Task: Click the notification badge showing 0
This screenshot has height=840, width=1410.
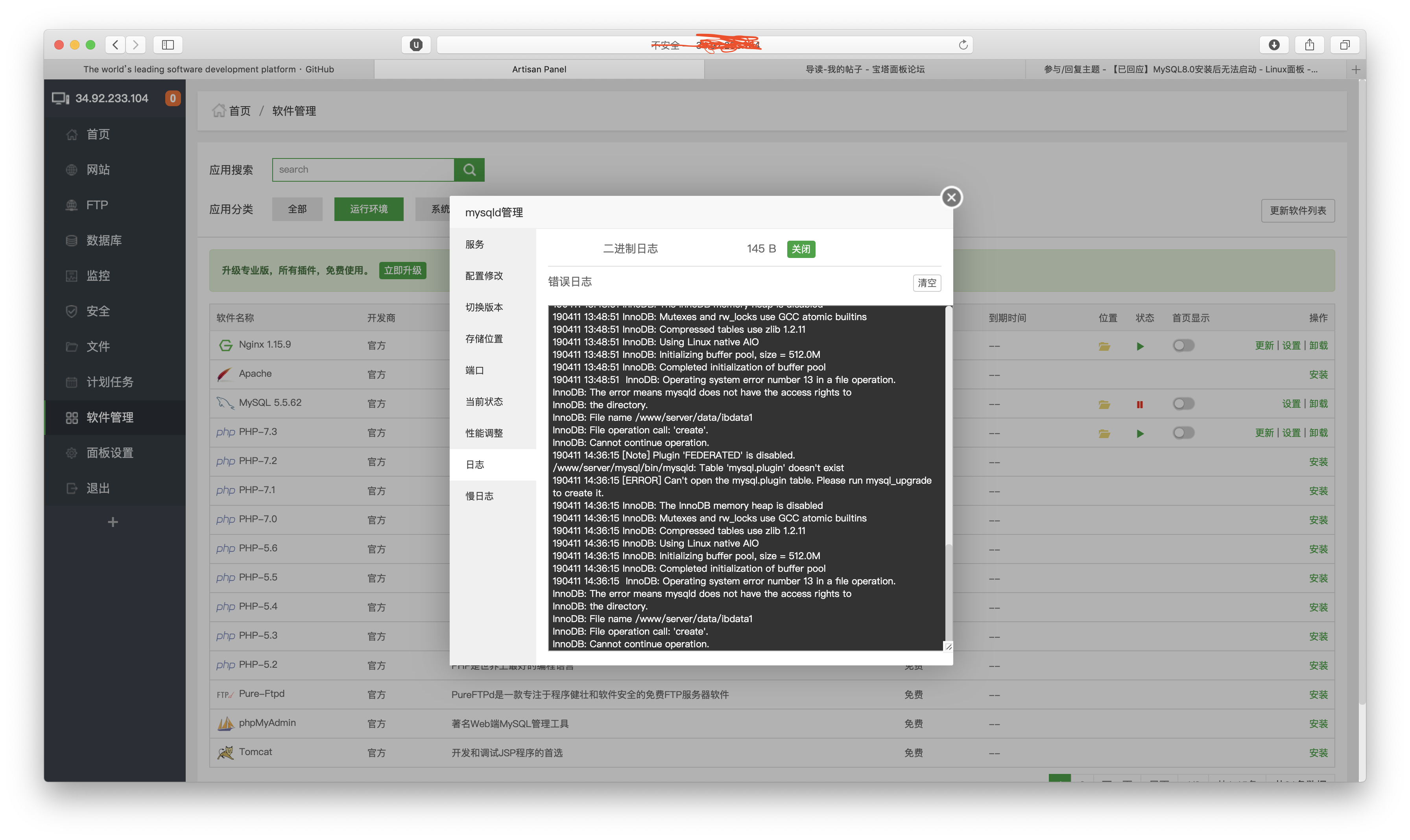Action: pyautogui.click(x=173, y=98)
